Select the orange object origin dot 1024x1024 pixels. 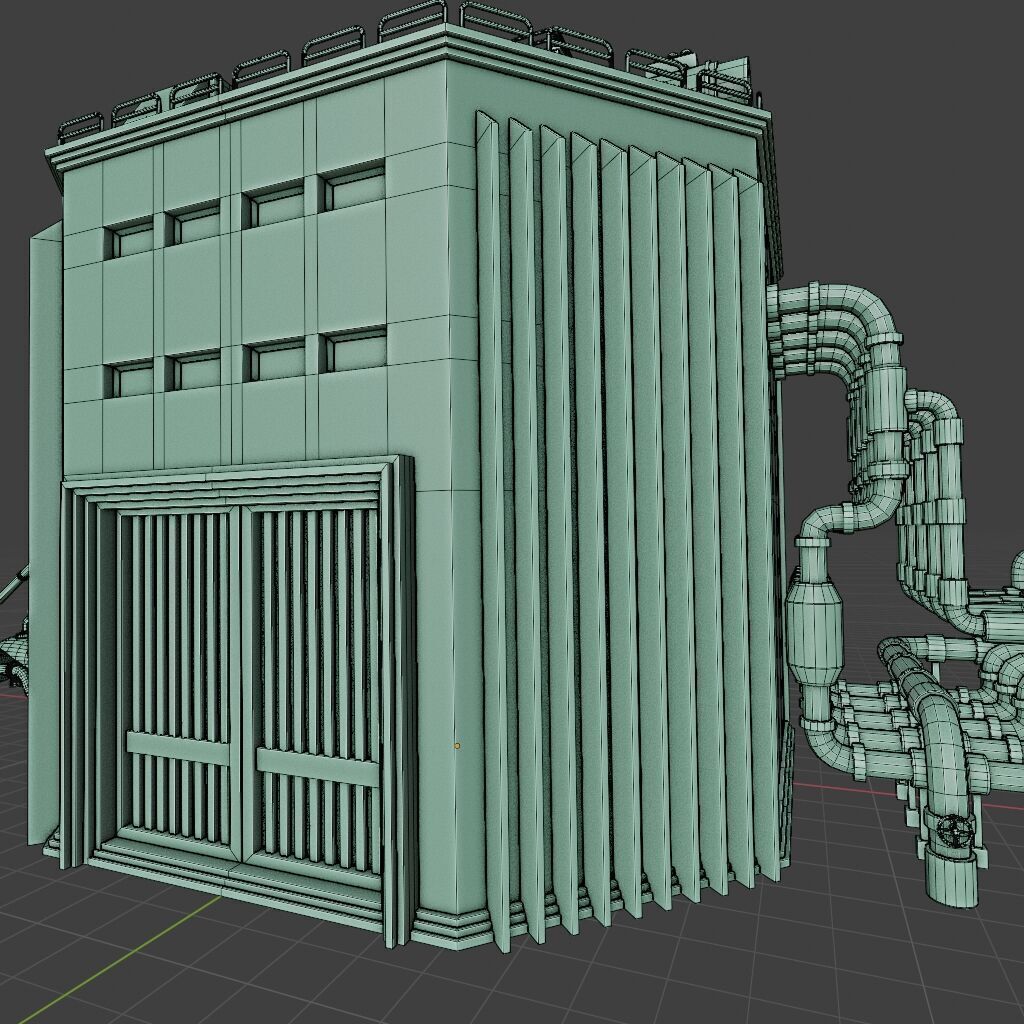457,745
